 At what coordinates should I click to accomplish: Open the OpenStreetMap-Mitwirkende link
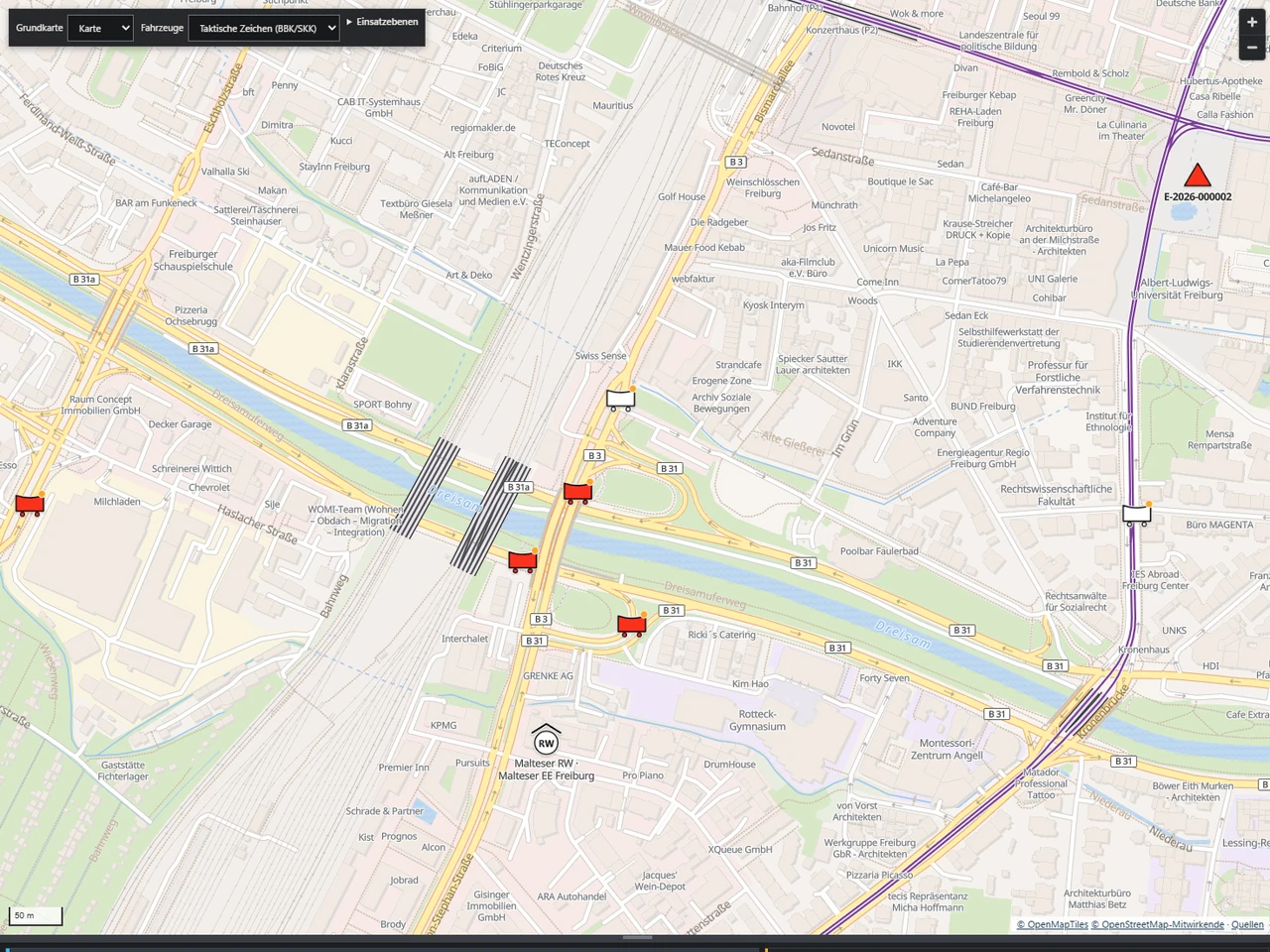pyautogui.click(x=1158, y=925)
